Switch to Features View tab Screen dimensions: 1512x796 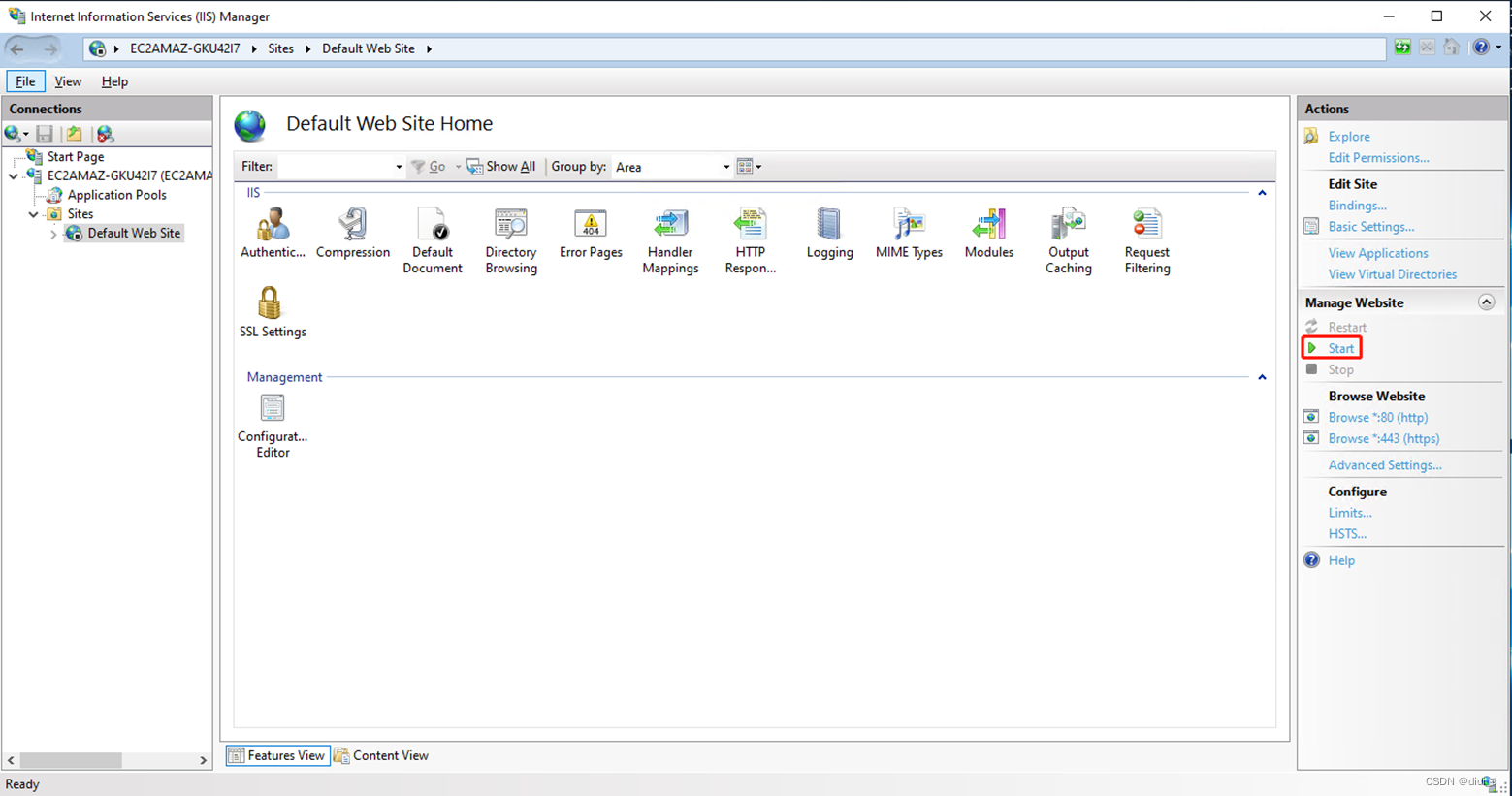pyautogui.click(x=278, y=755)
